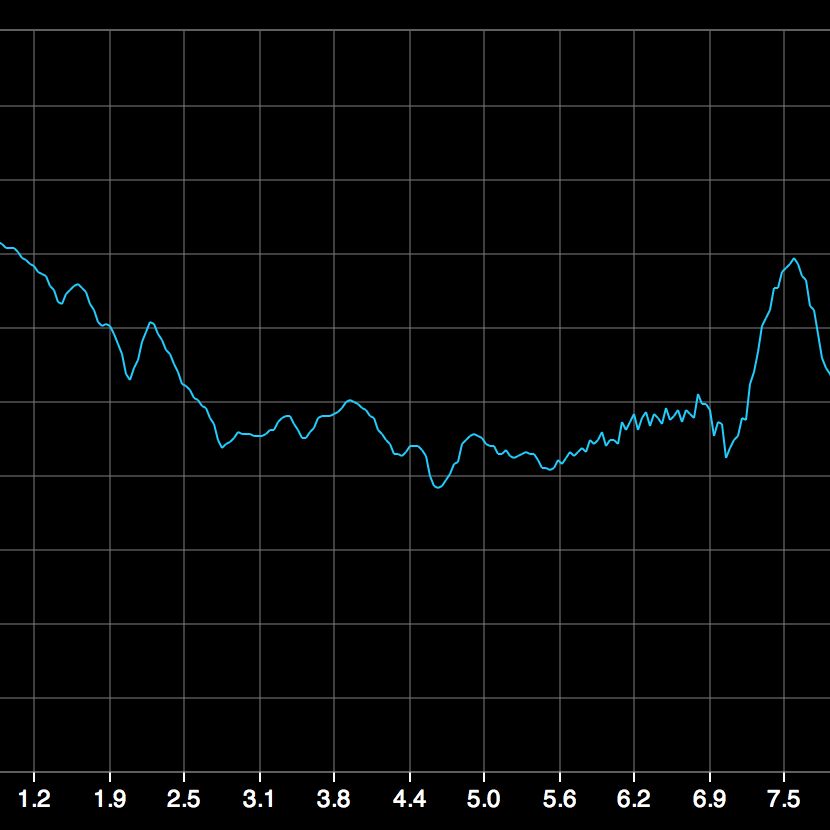Click the lowest curve dip after 4.4
830x830 pixels.
click(x=438, y=487)
